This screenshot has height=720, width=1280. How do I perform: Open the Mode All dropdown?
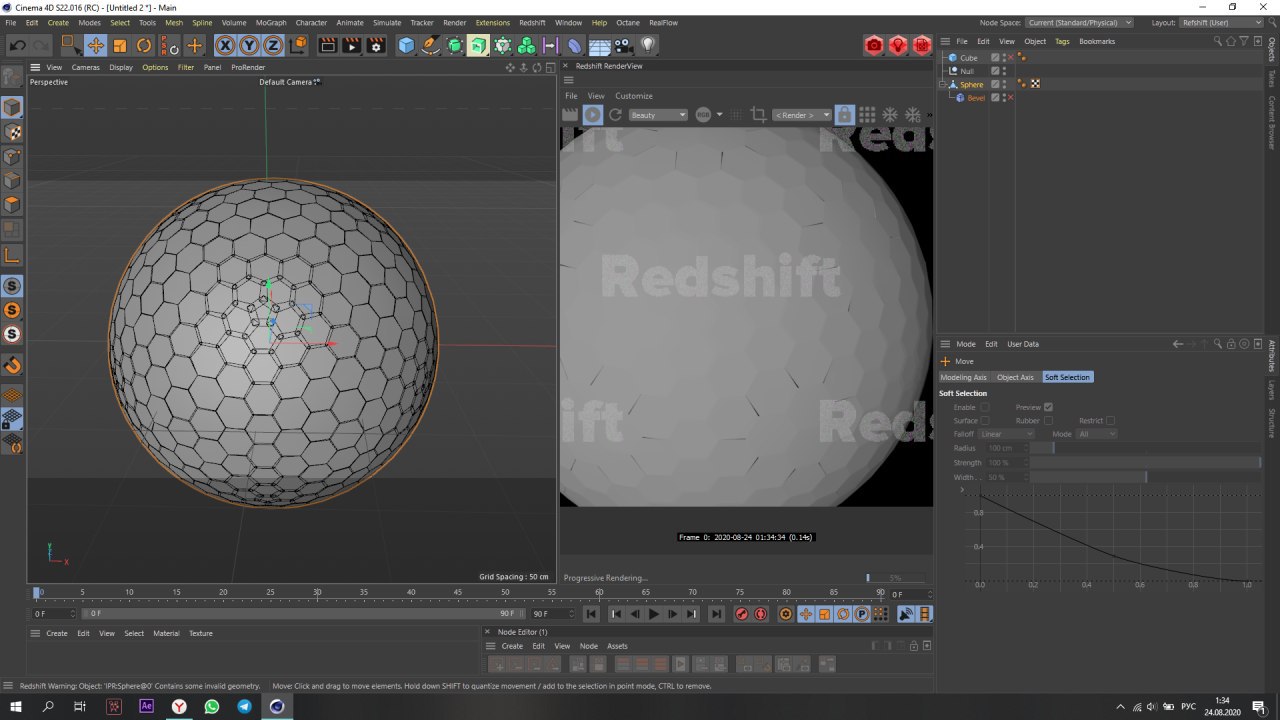1096,434
